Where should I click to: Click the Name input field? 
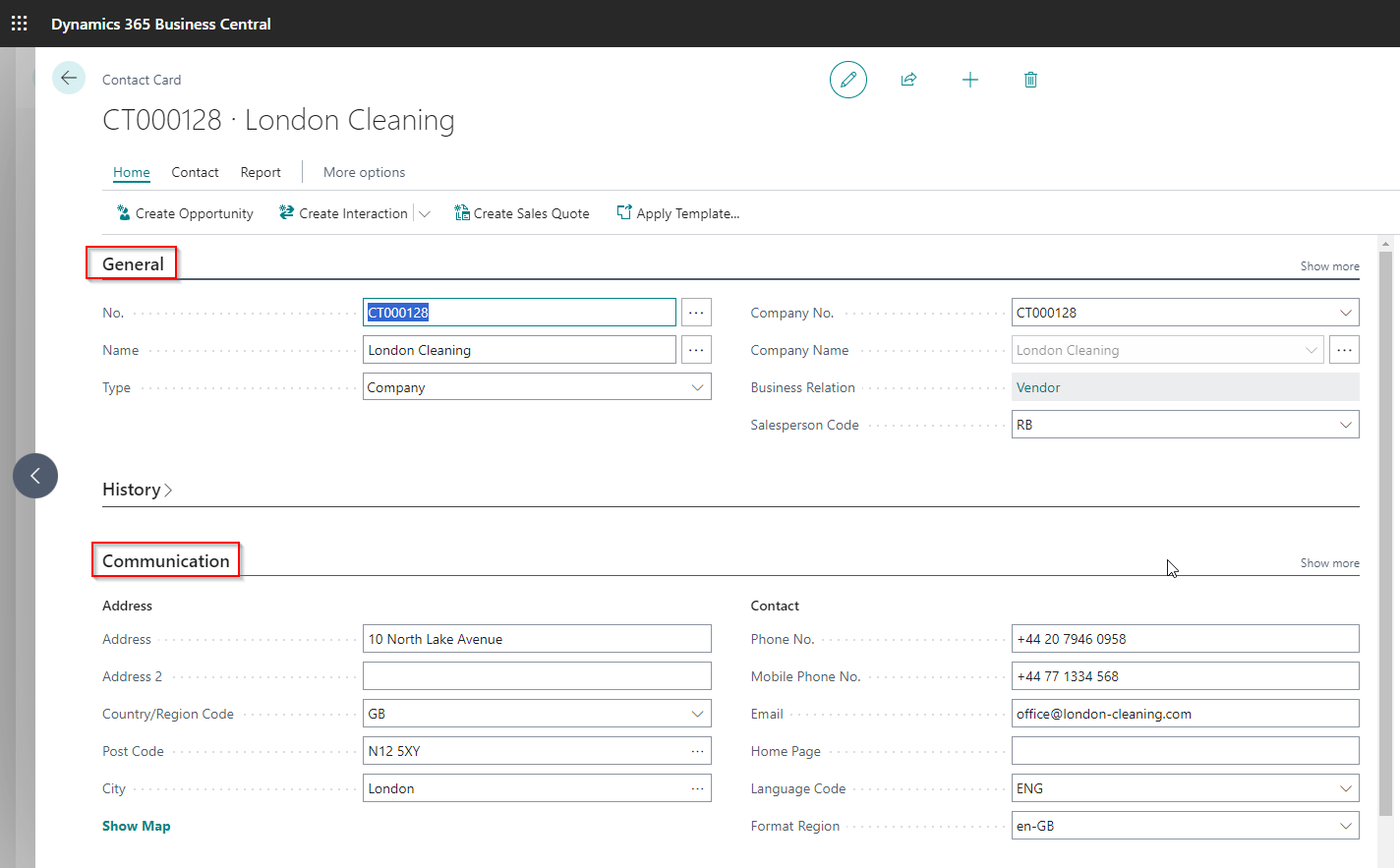pyautogui.click(x=519, y=350)
